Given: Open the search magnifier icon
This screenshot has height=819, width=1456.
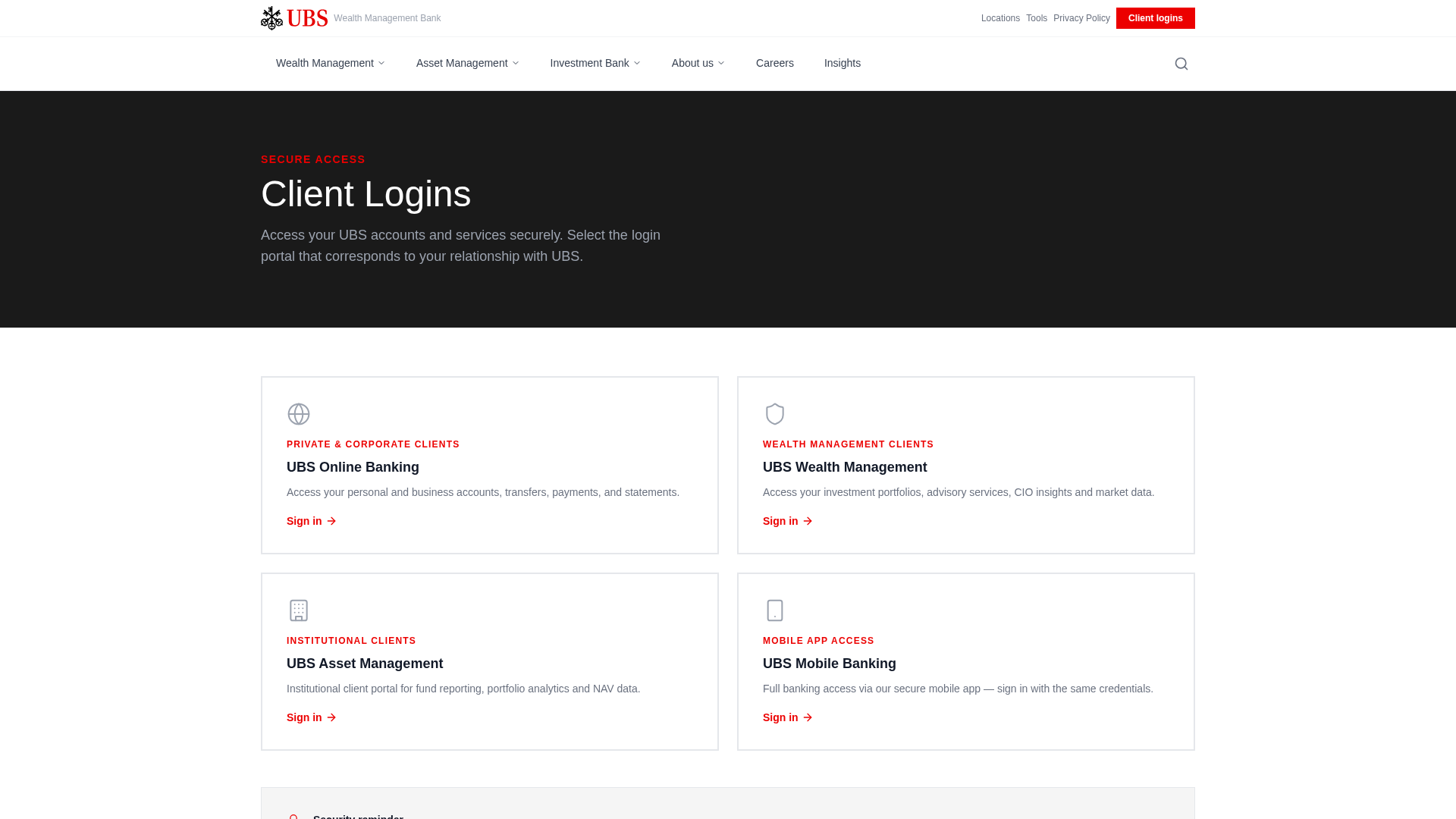Looking at the screenshot, I should coord(1181,64).
